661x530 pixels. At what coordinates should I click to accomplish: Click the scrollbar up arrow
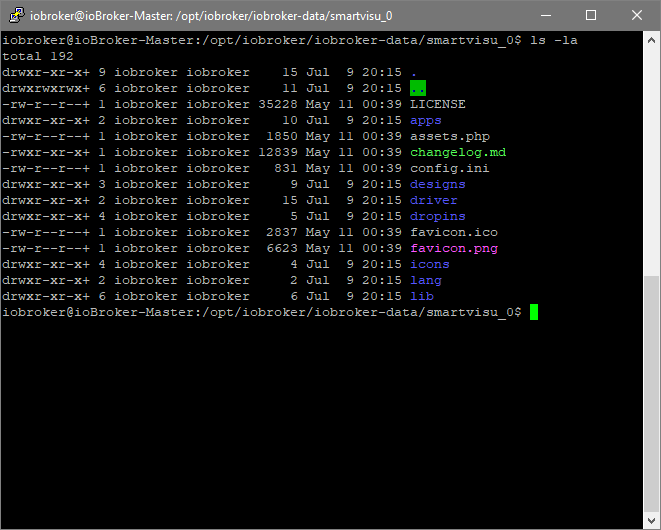(x=651, y=40)
